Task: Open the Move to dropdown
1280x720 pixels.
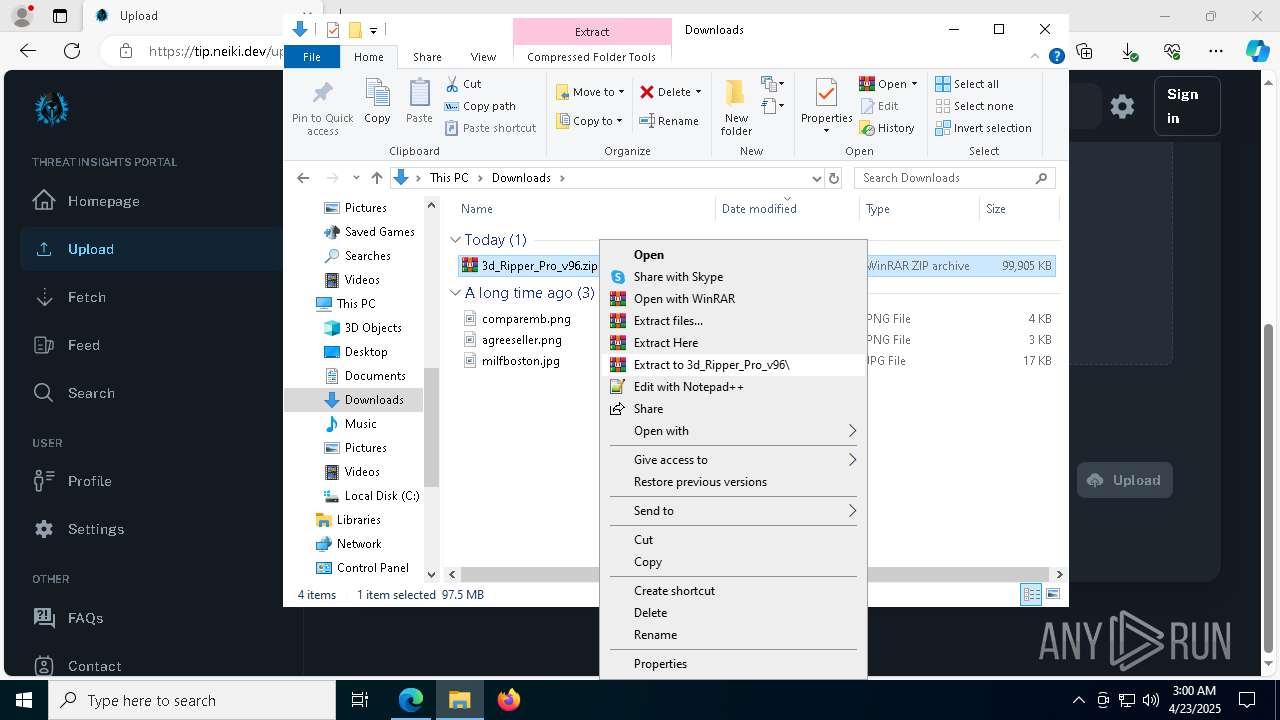Action: click(x=590, y=92)
